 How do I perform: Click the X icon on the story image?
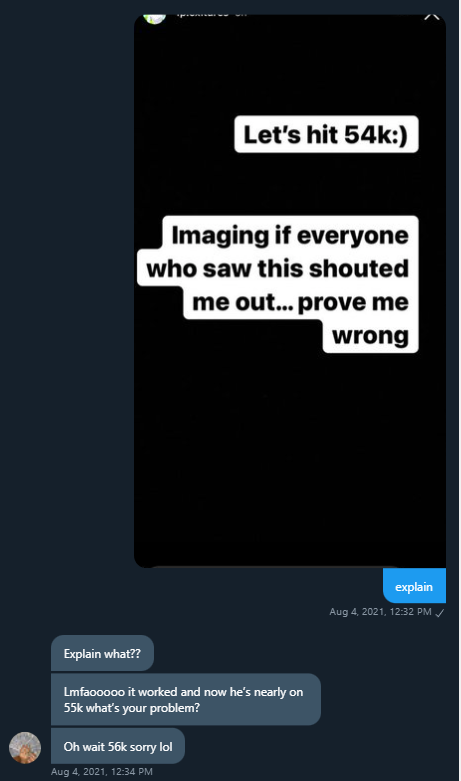(x=432, y=16)
